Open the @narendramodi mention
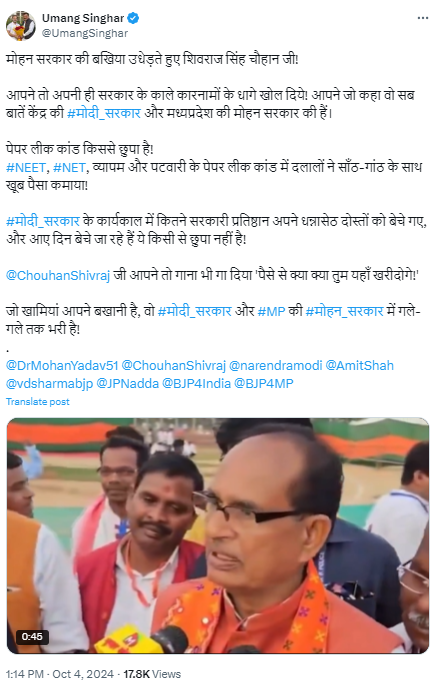 click(276, 365)
